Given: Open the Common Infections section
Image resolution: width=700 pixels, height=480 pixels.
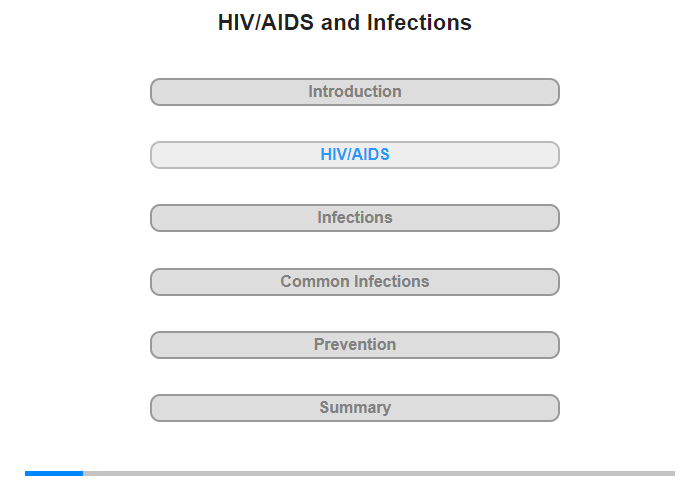Looking at the screenshot, I should [x=354, y=282].
